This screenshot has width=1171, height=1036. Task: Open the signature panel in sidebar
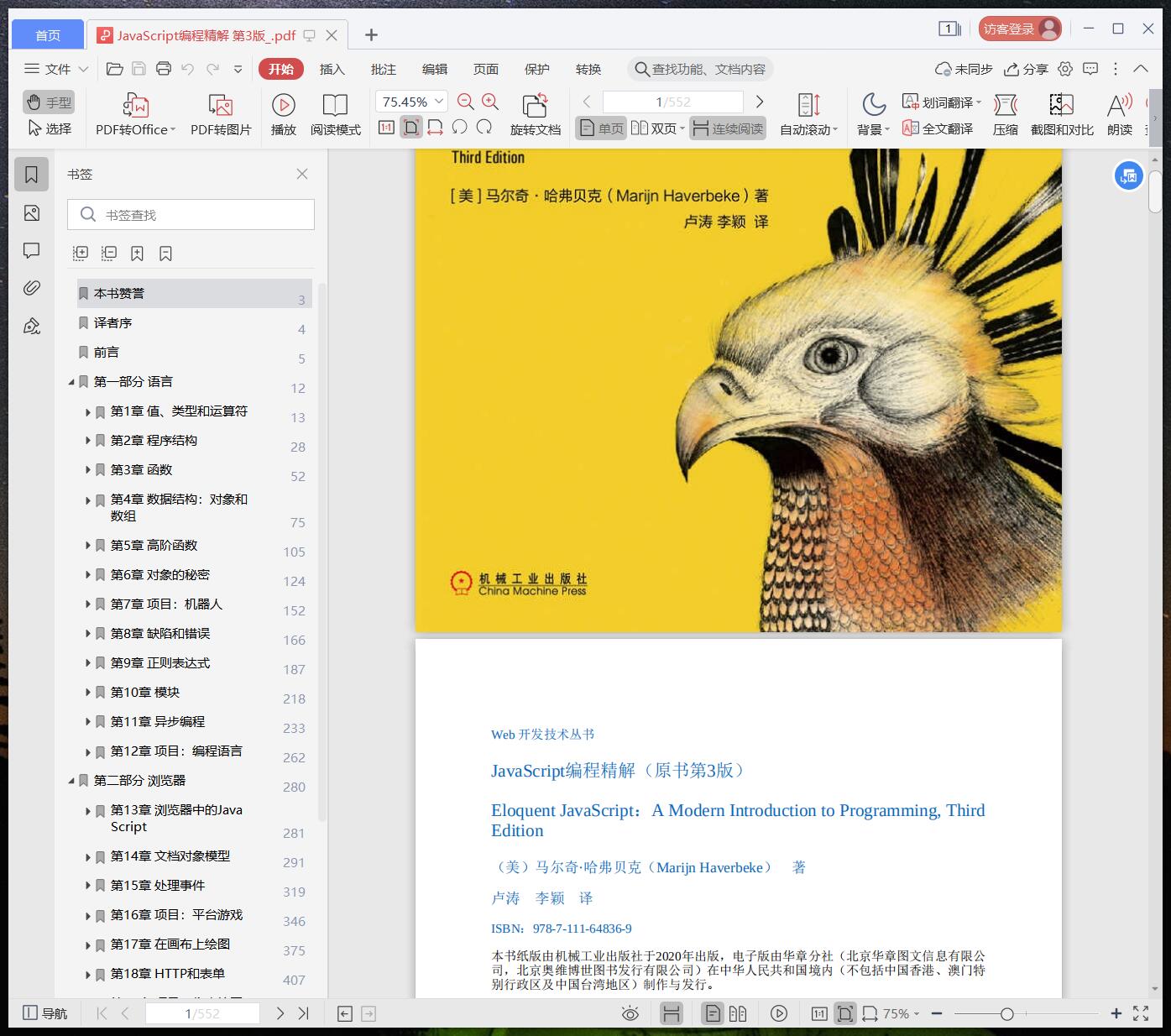(32, 326)
